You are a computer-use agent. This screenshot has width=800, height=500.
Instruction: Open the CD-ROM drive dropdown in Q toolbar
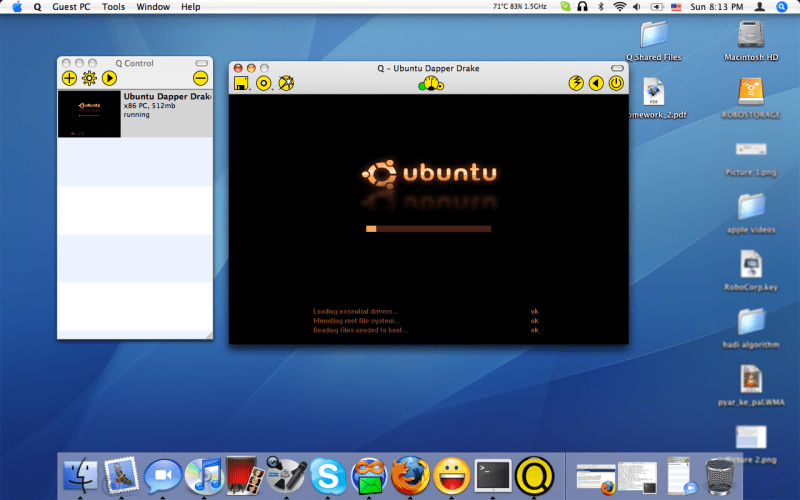tap(264, 83)
